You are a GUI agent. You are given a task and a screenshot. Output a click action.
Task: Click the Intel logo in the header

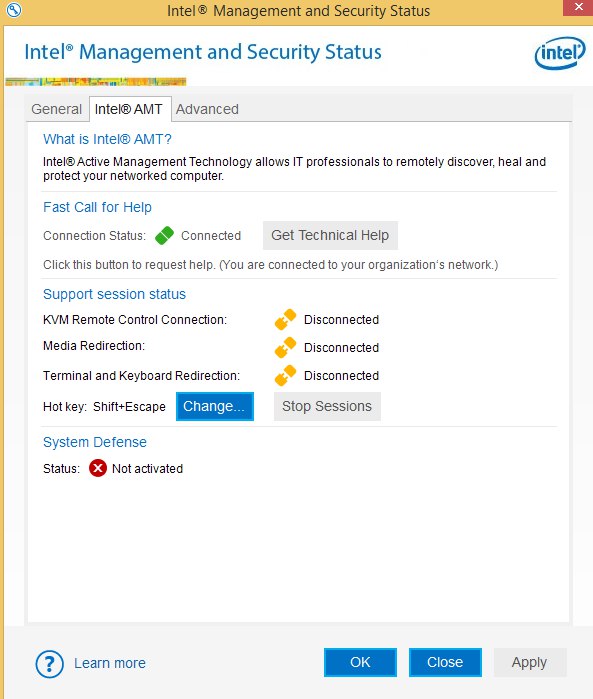[560, 53]
